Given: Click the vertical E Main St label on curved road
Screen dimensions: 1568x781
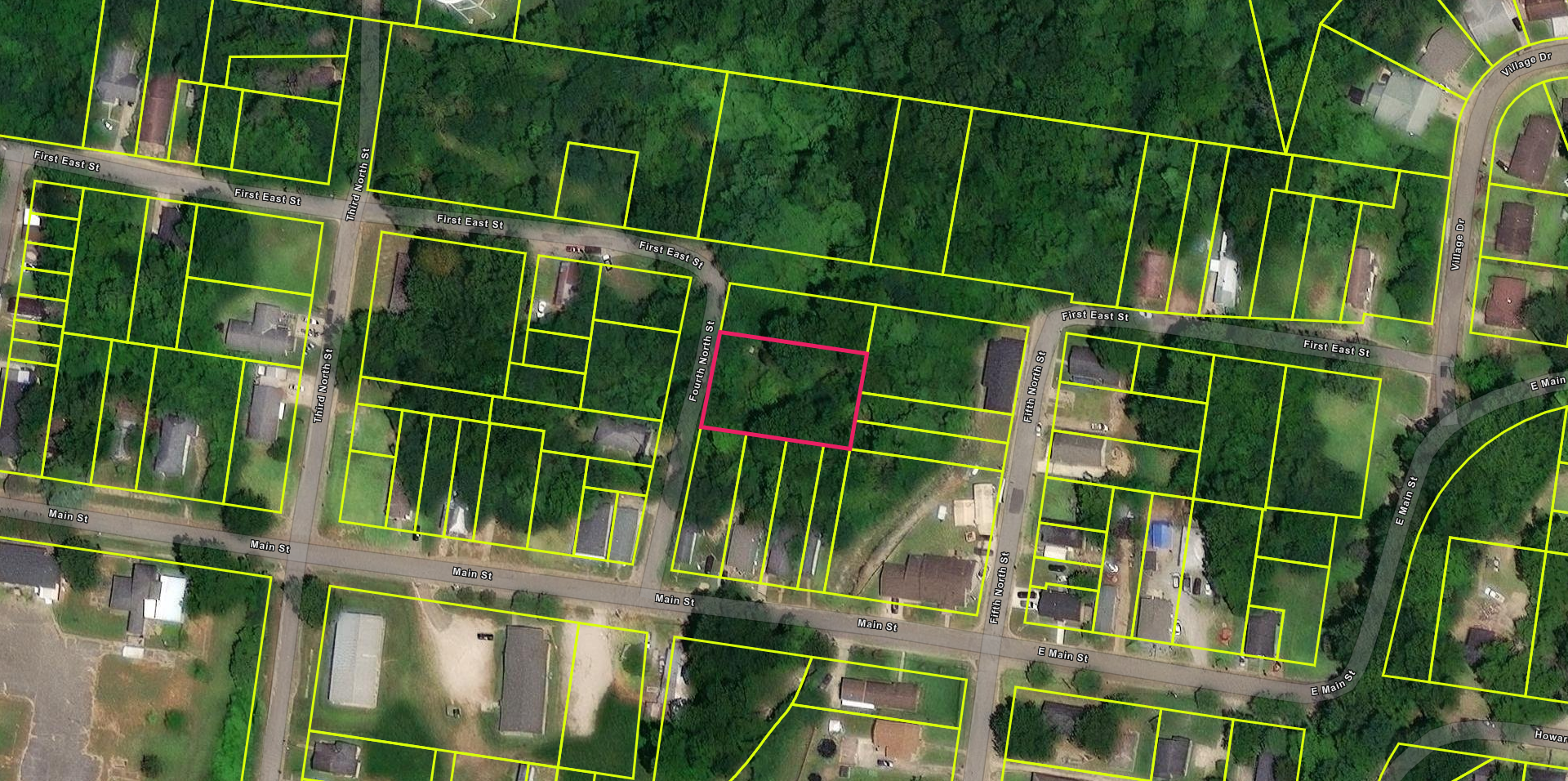Looking at the screenshot, I should pyautogui.click(x=1405, y=500).
